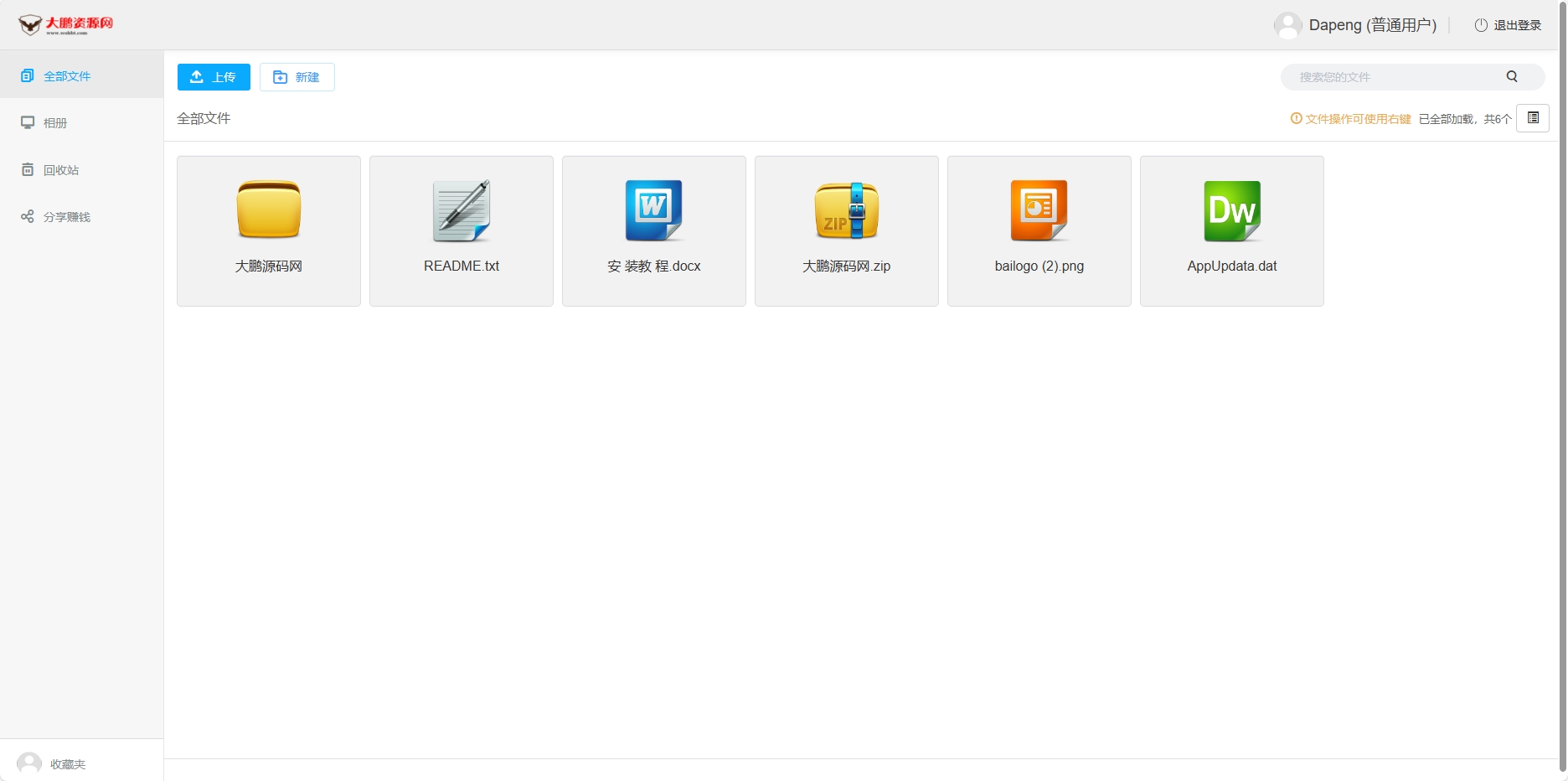Click the 上传 upload button
Screen dimensions: 1568x781
click(x=214, y=77)
